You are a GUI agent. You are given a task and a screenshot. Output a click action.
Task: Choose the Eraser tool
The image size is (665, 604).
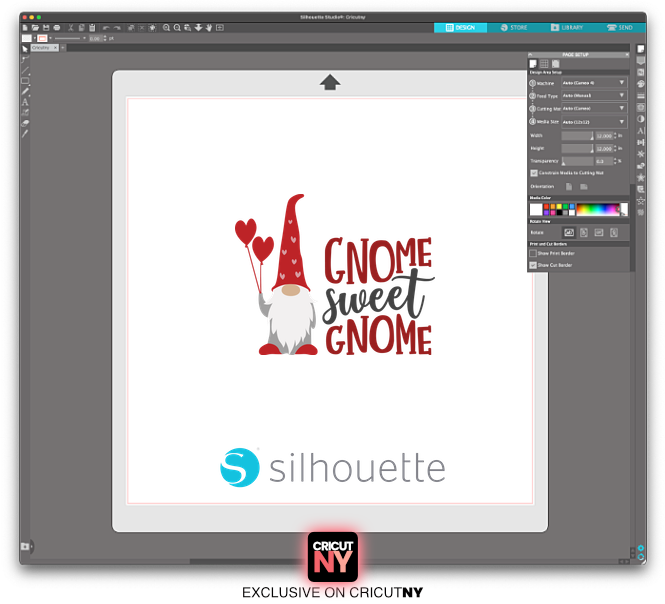[x=25, y=123]
